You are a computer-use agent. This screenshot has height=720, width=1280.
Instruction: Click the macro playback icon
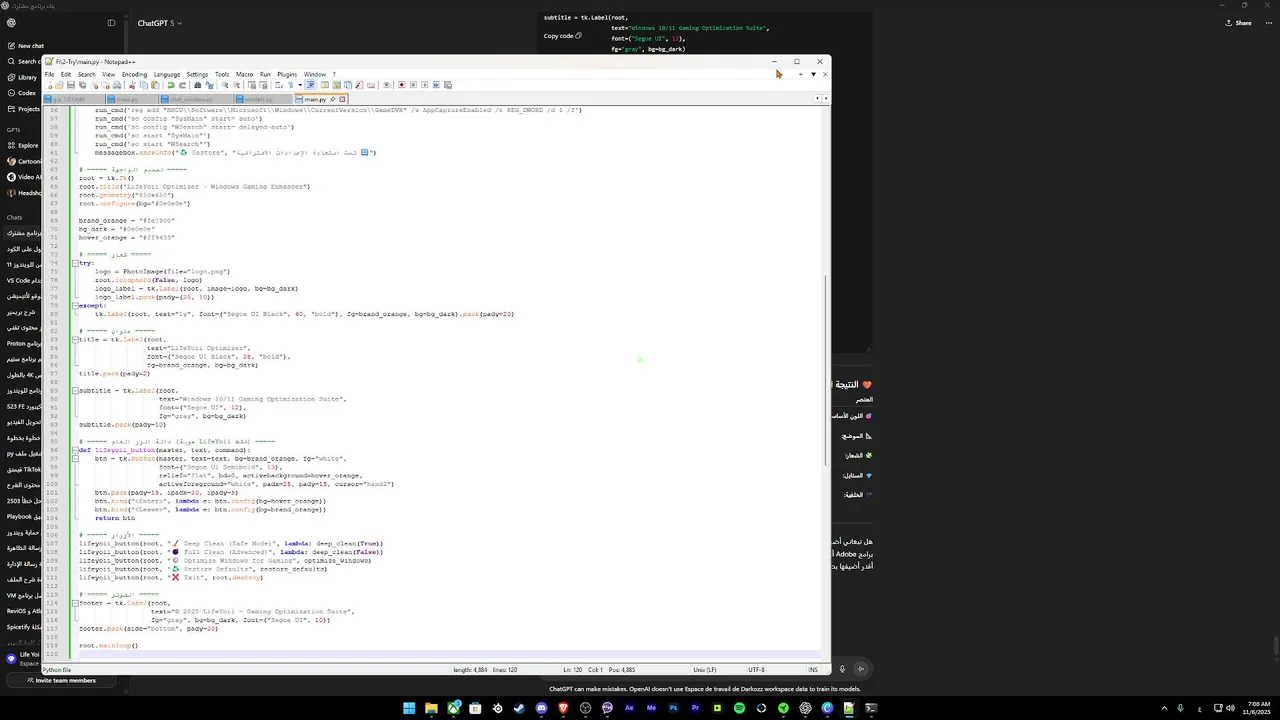click(x=424, y=85)
